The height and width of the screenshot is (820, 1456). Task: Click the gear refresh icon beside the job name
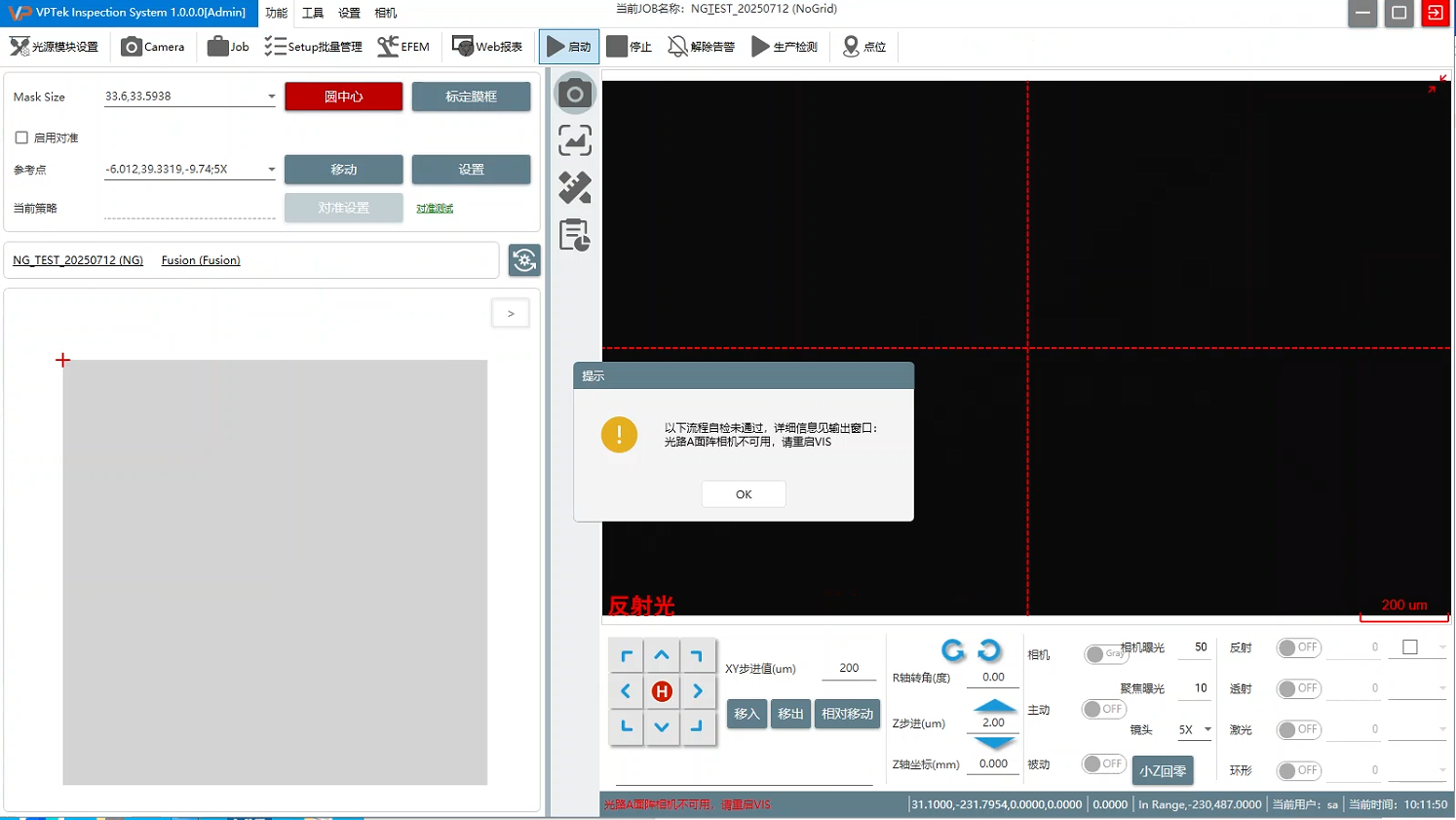[x=524, y=260]
